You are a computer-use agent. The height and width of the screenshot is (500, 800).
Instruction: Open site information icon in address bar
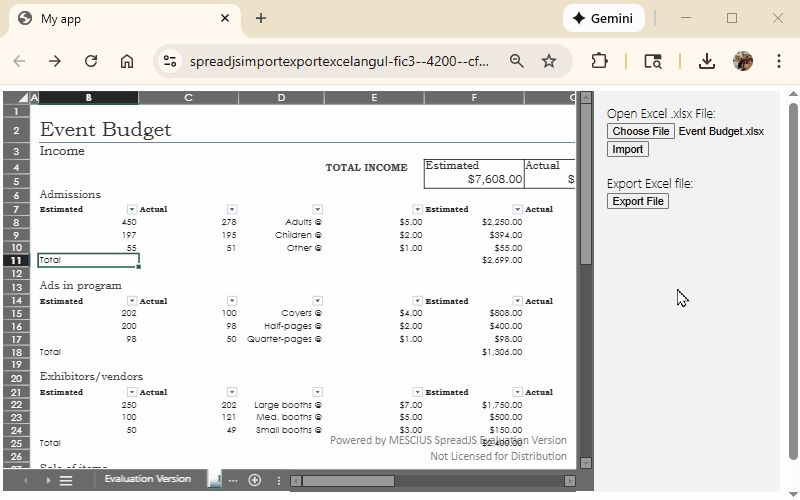pyautogui.click(x=170, y=61)
